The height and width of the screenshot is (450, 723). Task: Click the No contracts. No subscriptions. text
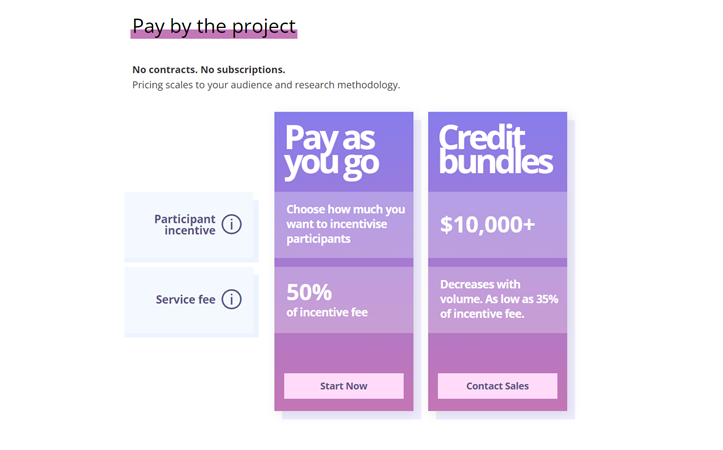(208, 70)
